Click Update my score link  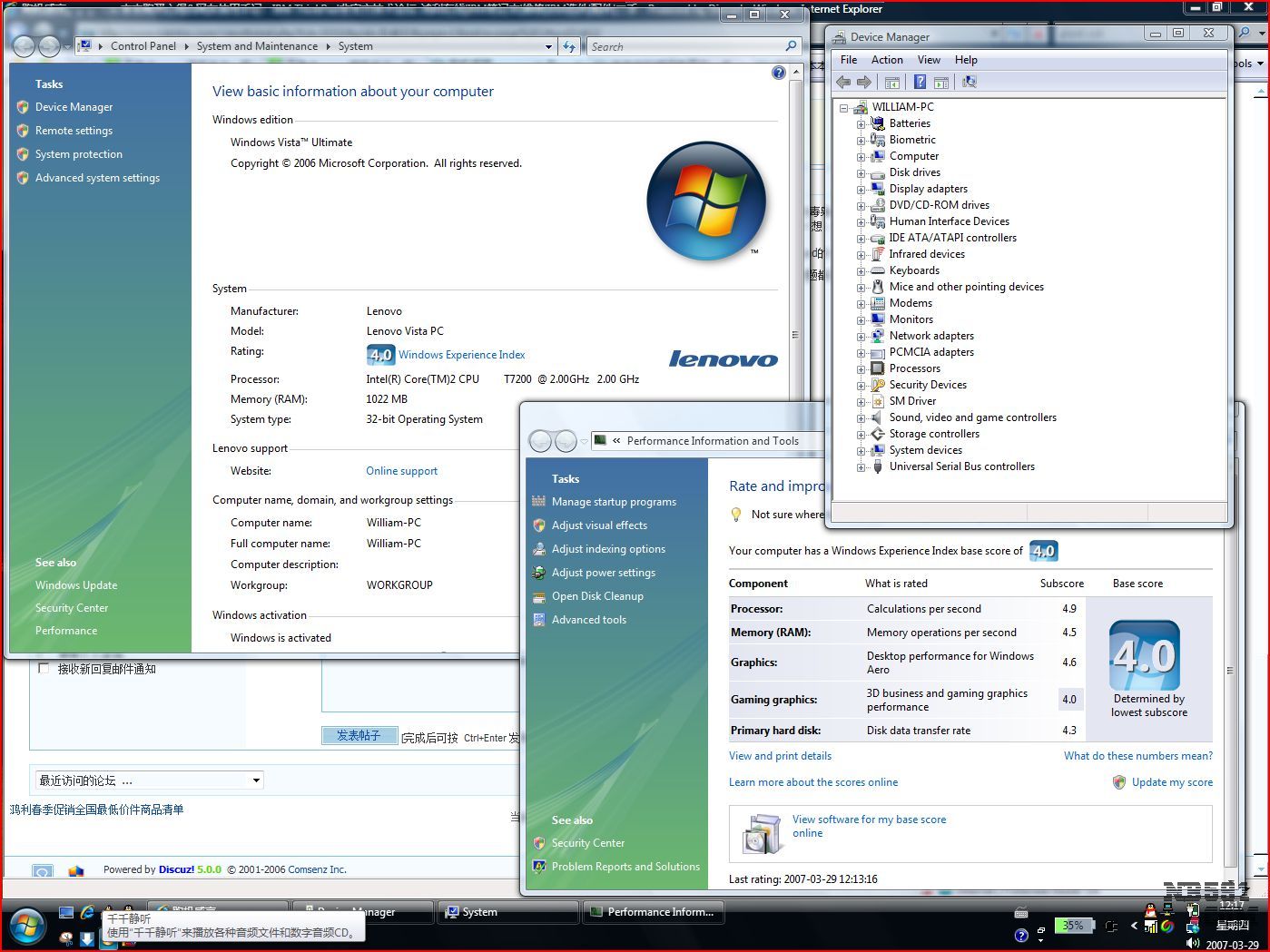1171,782
